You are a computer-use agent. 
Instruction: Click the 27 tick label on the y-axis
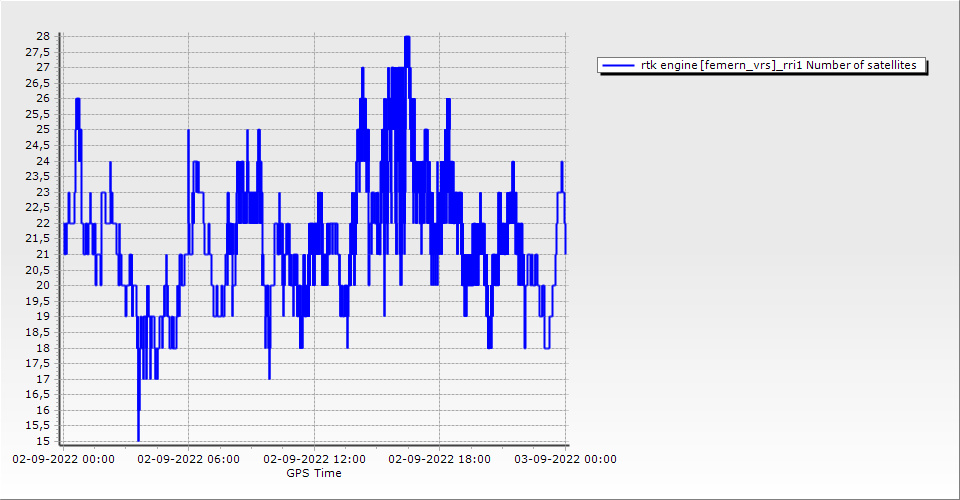pyautogui.click(x=43, y=67)
